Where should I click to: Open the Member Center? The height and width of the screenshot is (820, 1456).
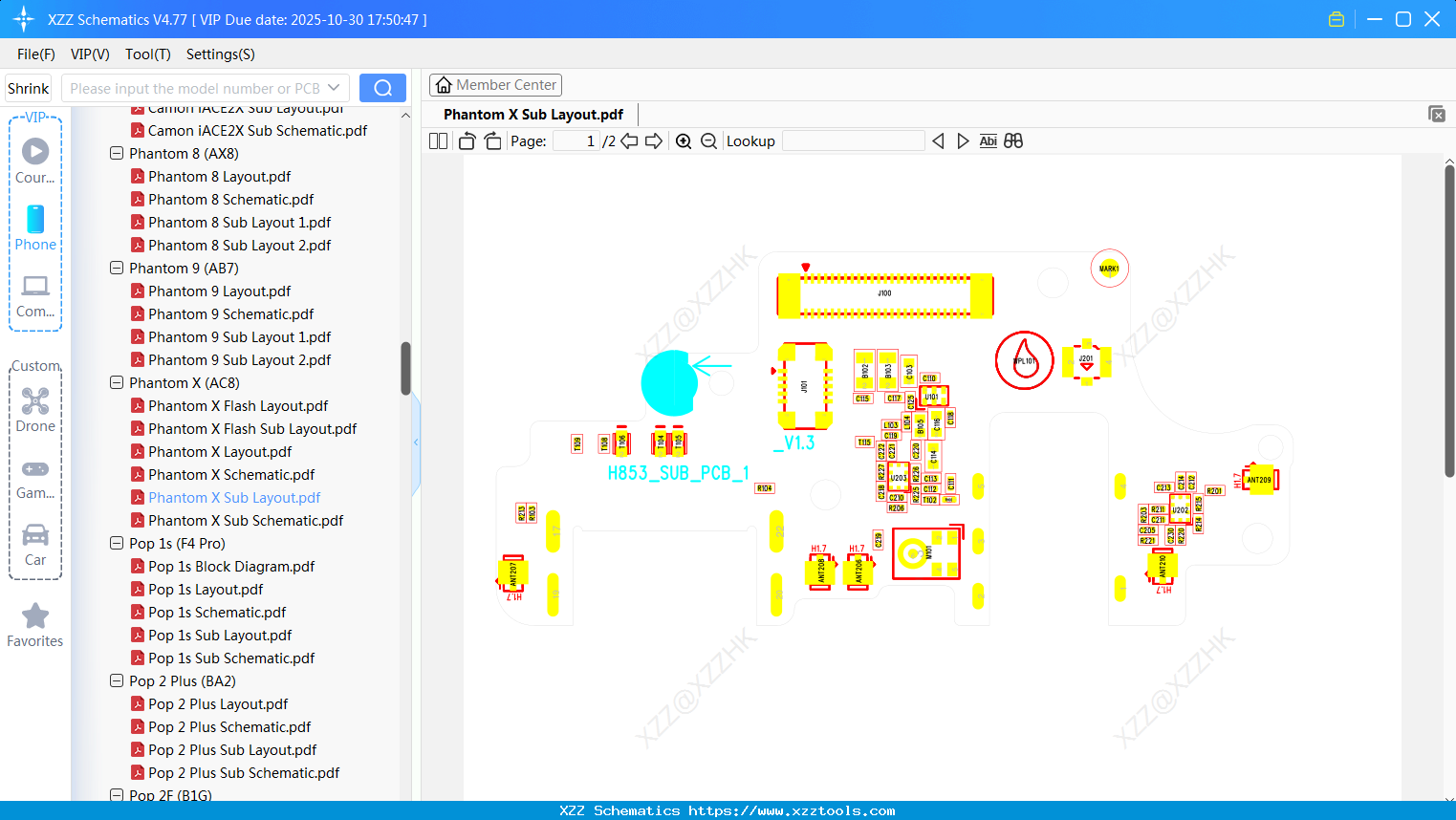click(x=495, y=85)
